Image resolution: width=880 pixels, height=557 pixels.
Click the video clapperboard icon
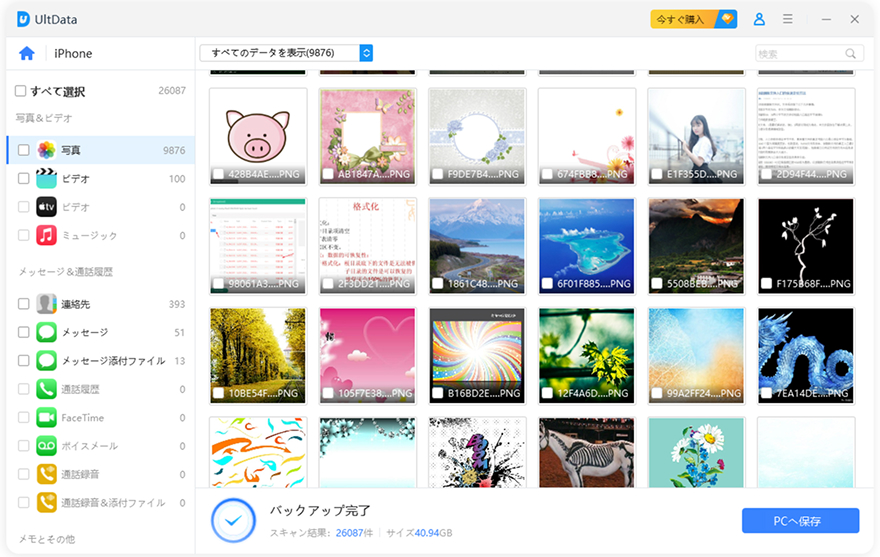(x=47, y=178)
